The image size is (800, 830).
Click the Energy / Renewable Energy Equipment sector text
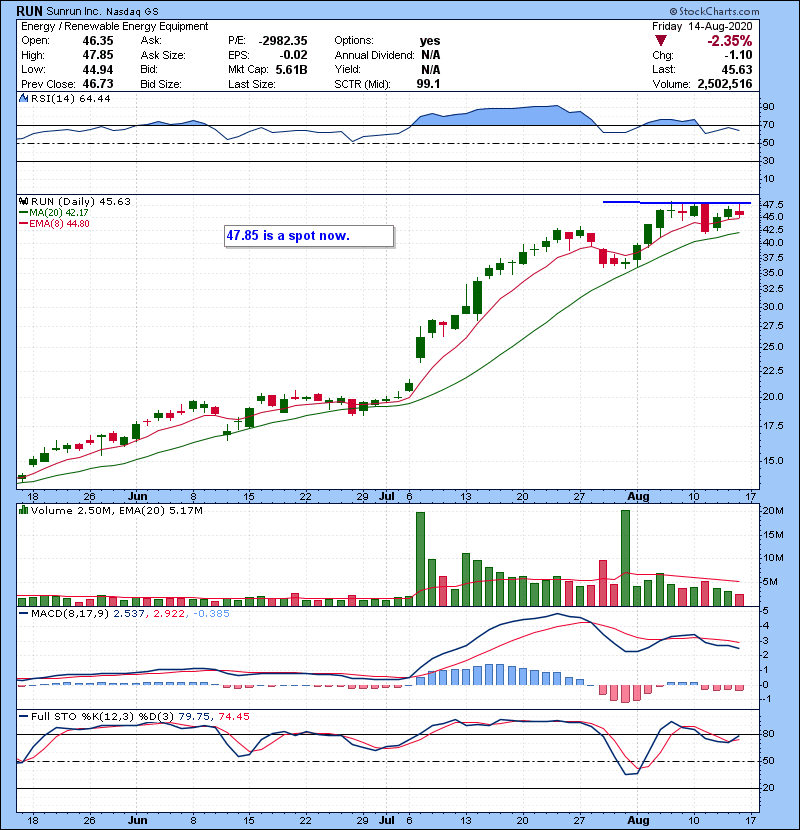[114, 26]
